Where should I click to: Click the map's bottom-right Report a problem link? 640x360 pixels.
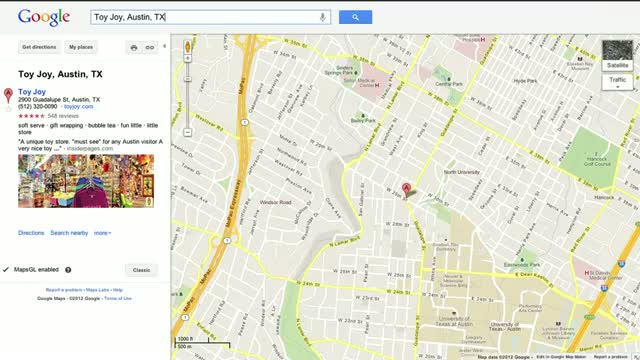610,357
